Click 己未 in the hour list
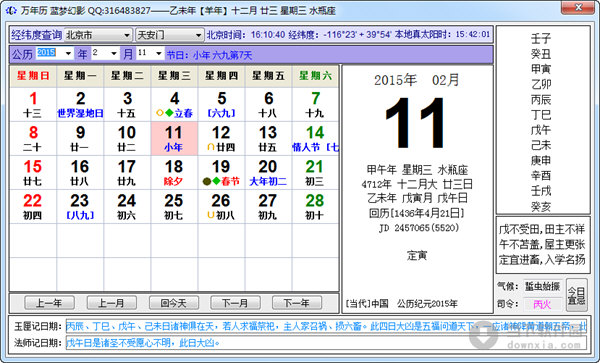The height and width of the screenshot is (363, 600). tap(541, 145)
